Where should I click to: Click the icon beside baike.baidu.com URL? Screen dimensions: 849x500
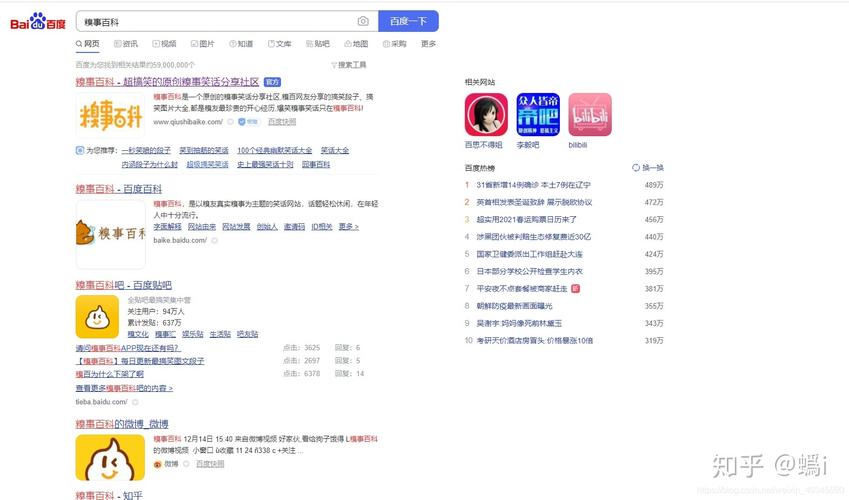tap(214, 240)
